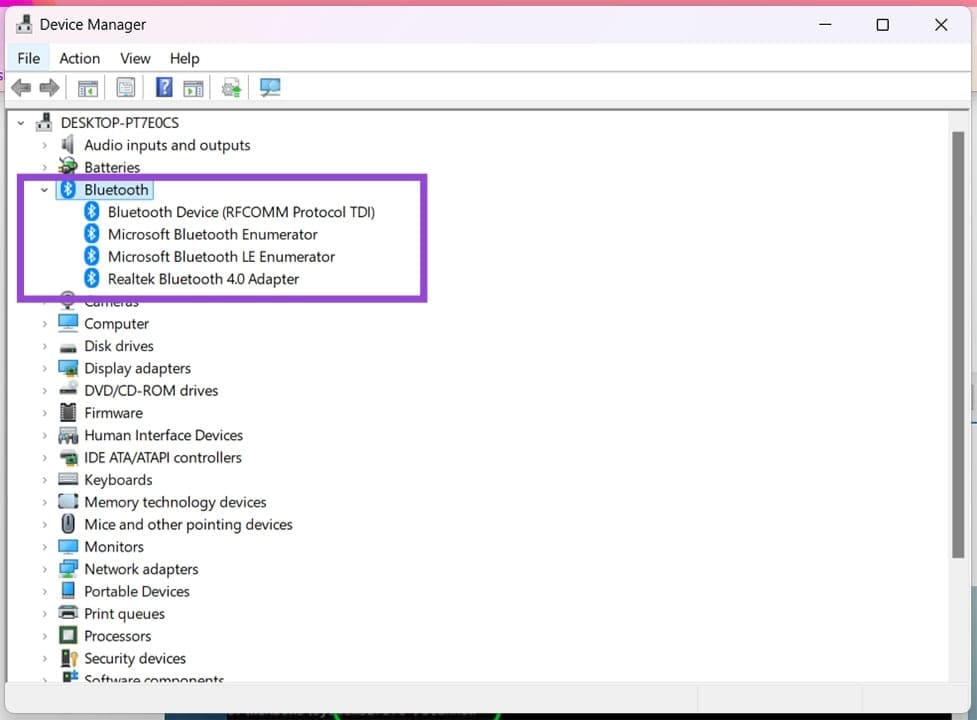Expand the Network adapters category
The height and width of the screenshot is (720, 977).
(43, 568)
